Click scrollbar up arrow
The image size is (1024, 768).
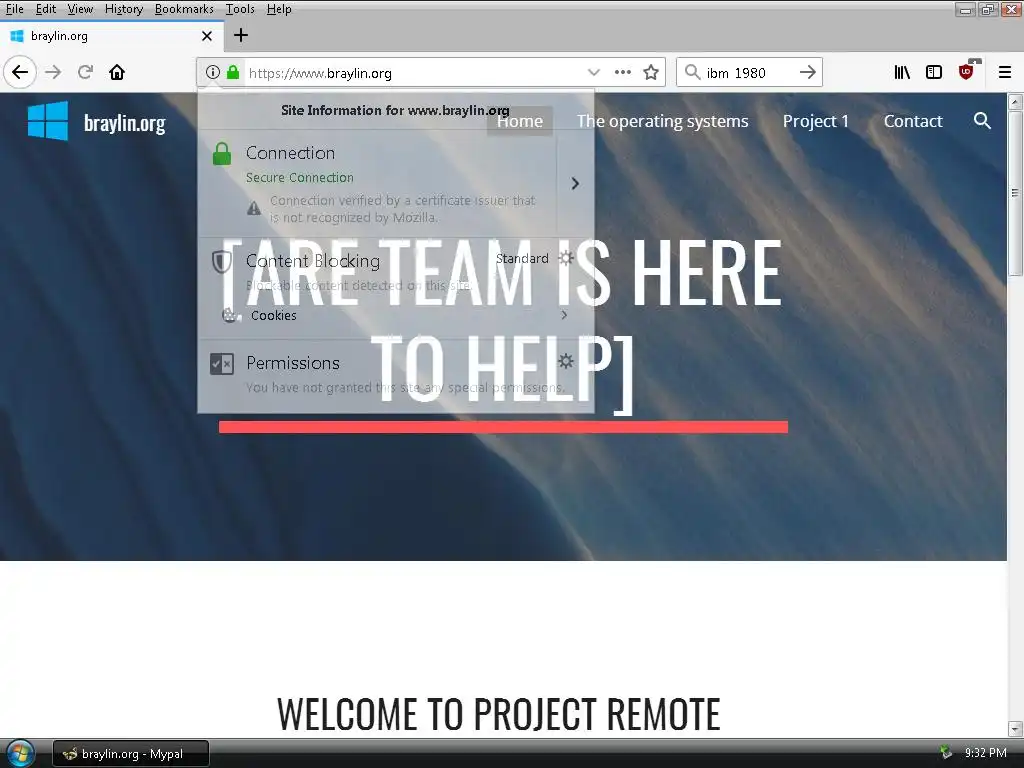pos(1015,101)
